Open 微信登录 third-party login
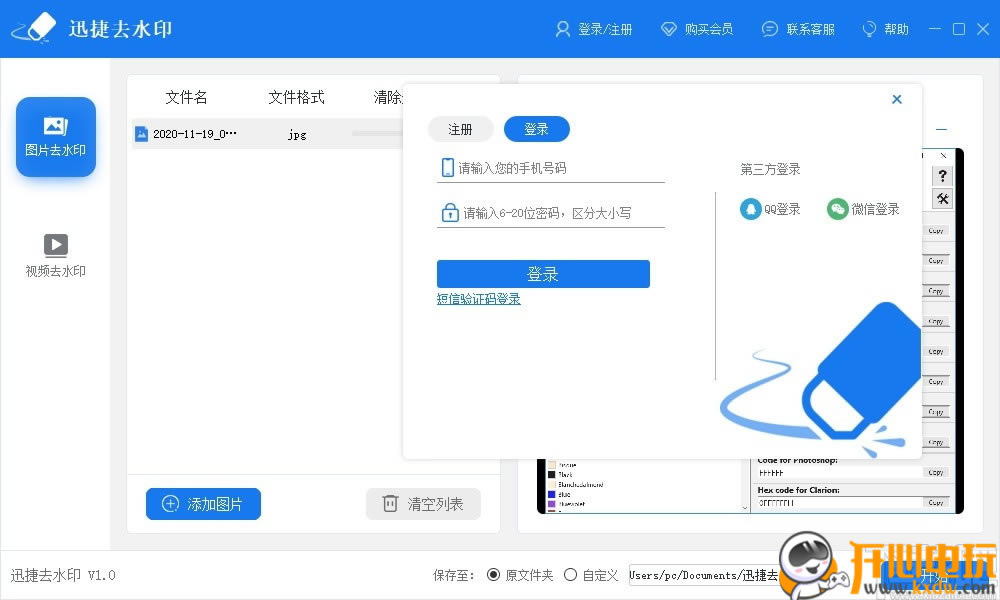The width and height of the screenshot is (1000, 600). click(x=863, y=209)
